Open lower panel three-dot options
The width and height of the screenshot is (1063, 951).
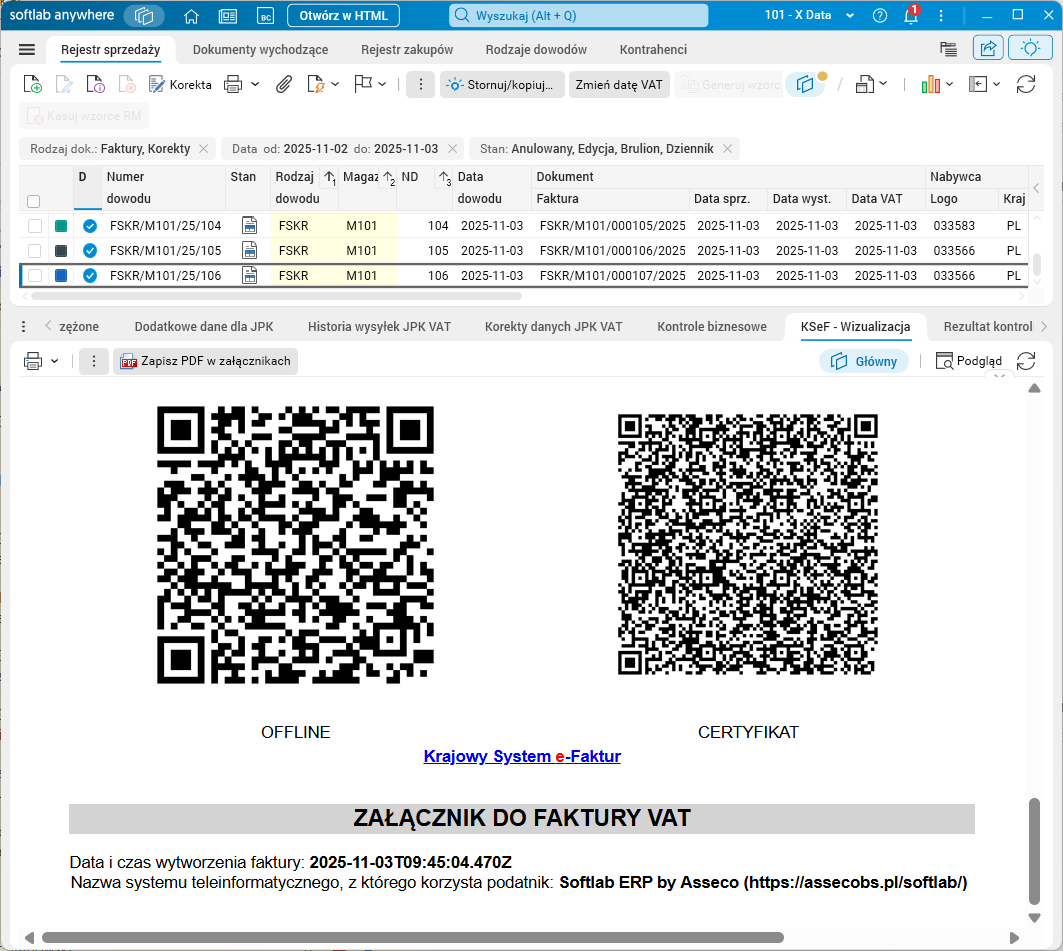click(23, 327)
